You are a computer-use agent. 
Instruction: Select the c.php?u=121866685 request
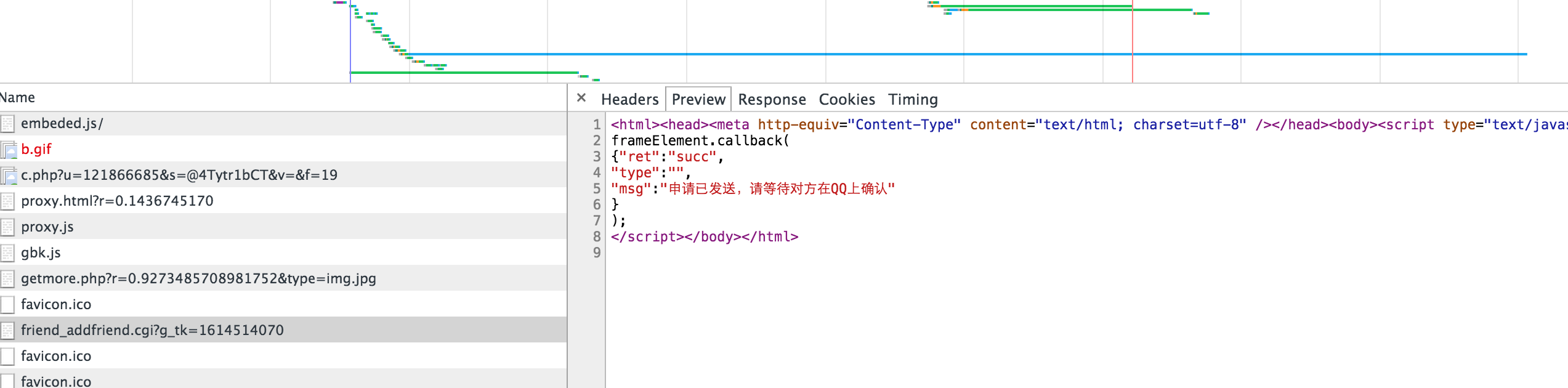pyautogui.click(x=283, y=175)
